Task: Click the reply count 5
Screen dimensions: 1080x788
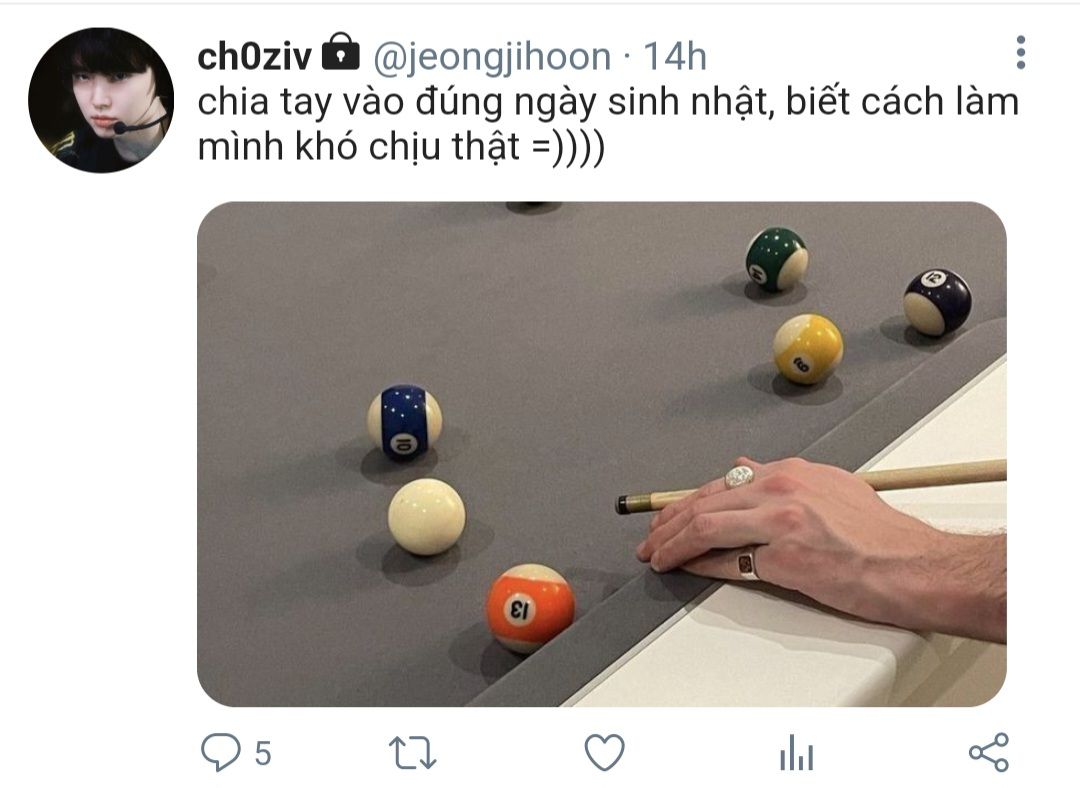Action: 263,753
